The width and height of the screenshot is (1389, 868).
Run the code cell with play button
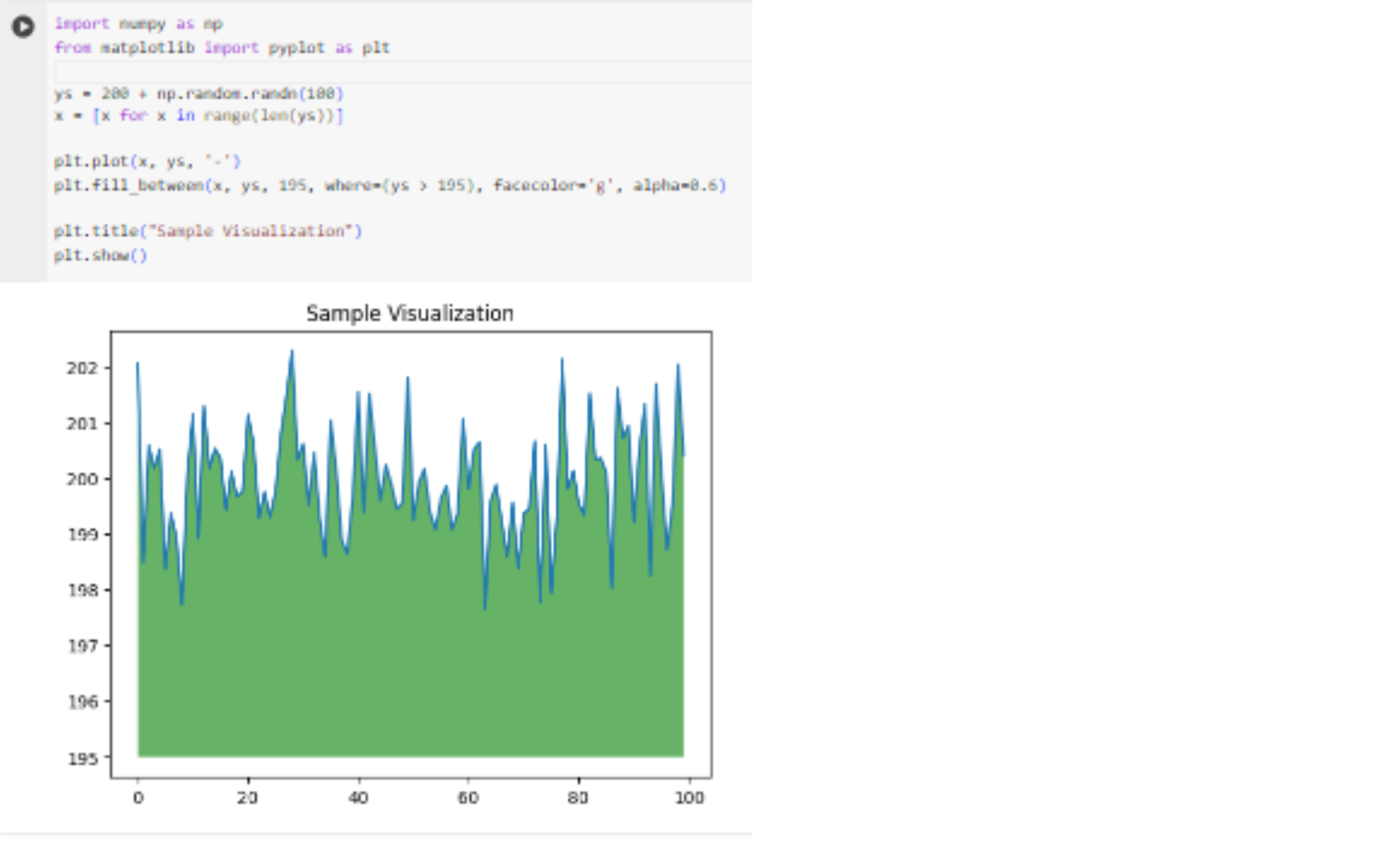pos(23,27)
